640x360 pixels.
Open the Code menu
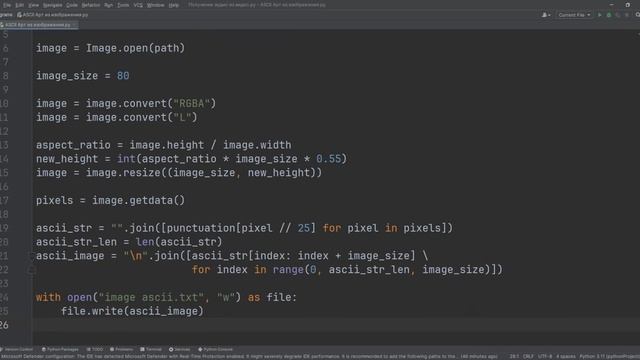72,5
